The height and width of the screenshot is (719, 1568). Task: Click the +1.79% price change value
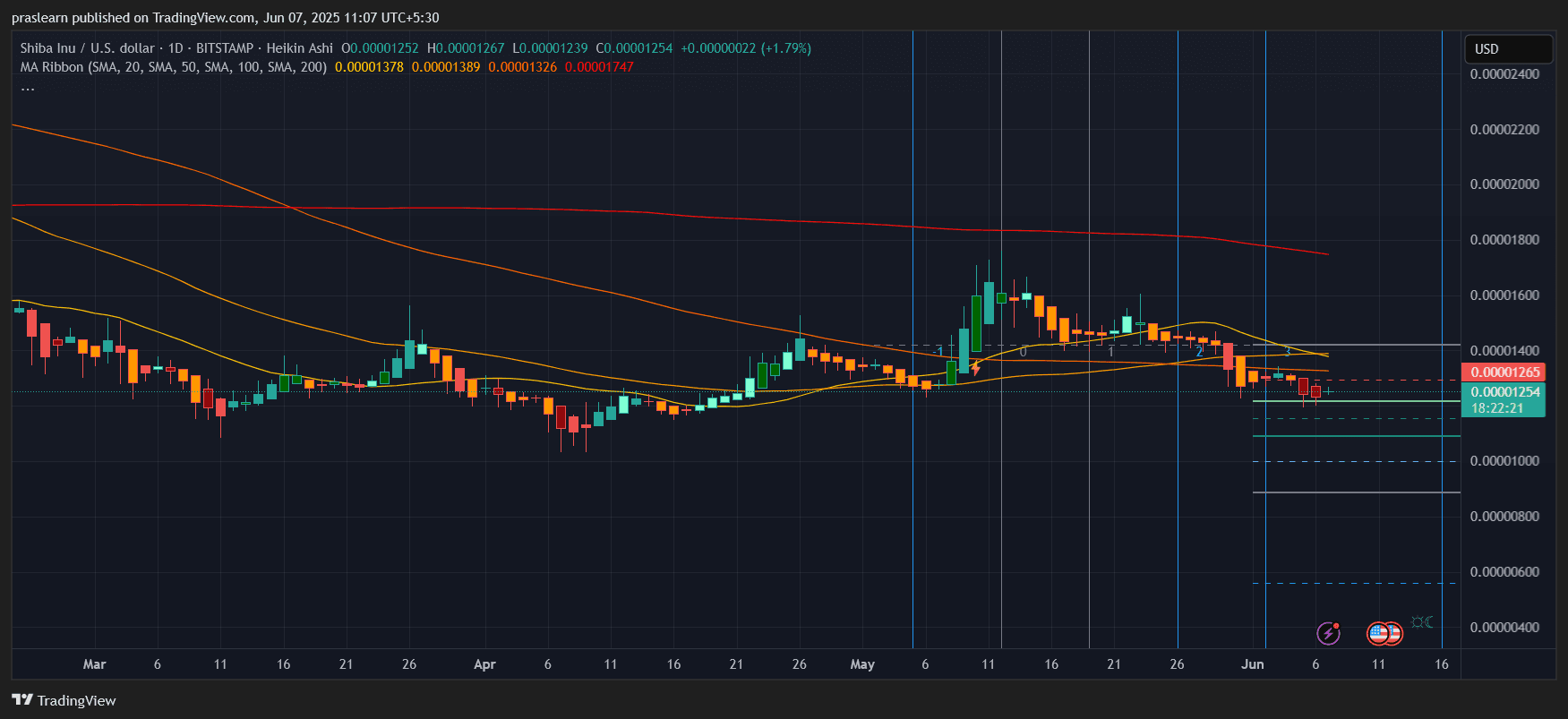coord(785,48)
